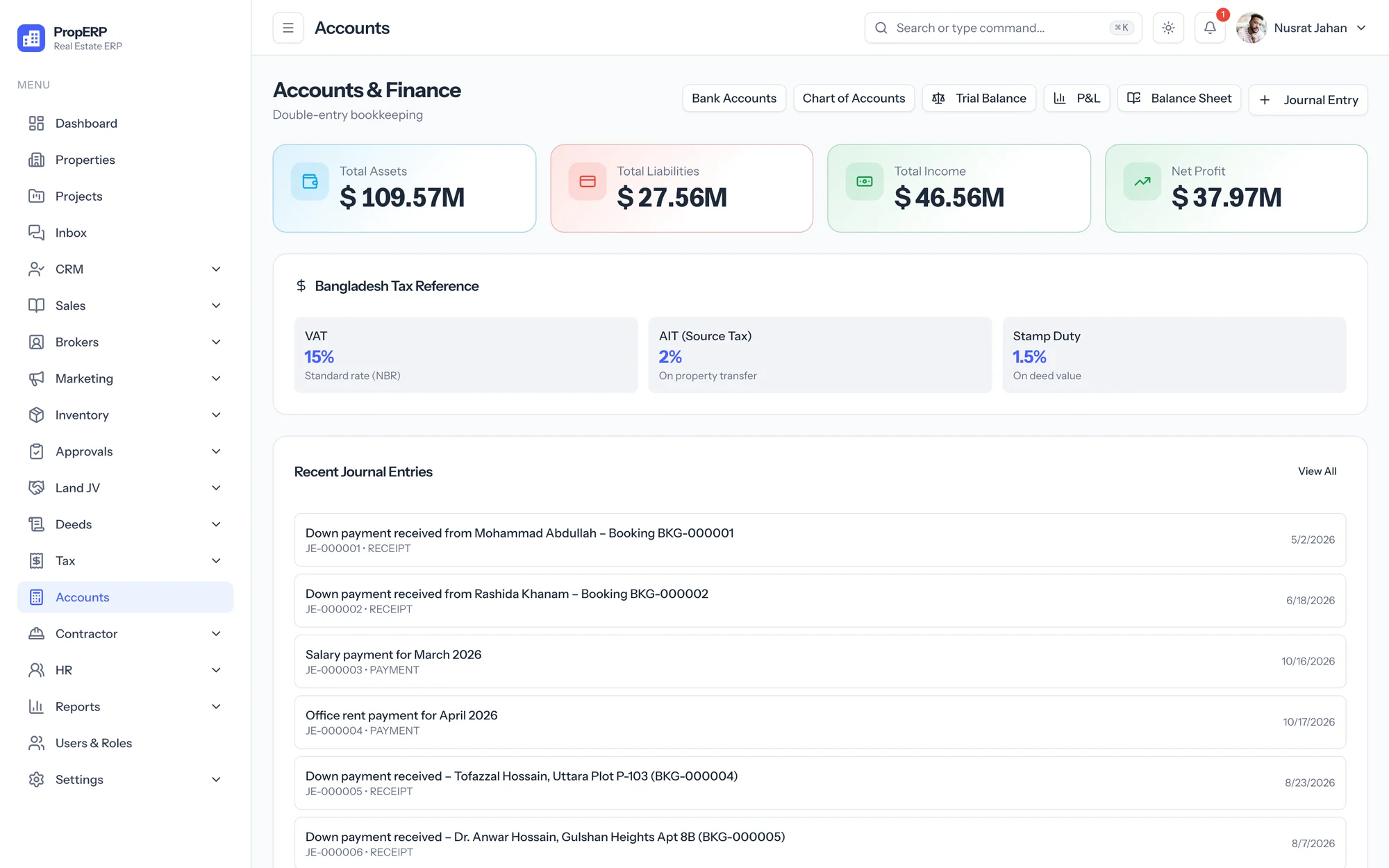The width and height of the screenshot is (1389, 868).
Task: Click the Settings gear icon
Action: pos(36,780)
